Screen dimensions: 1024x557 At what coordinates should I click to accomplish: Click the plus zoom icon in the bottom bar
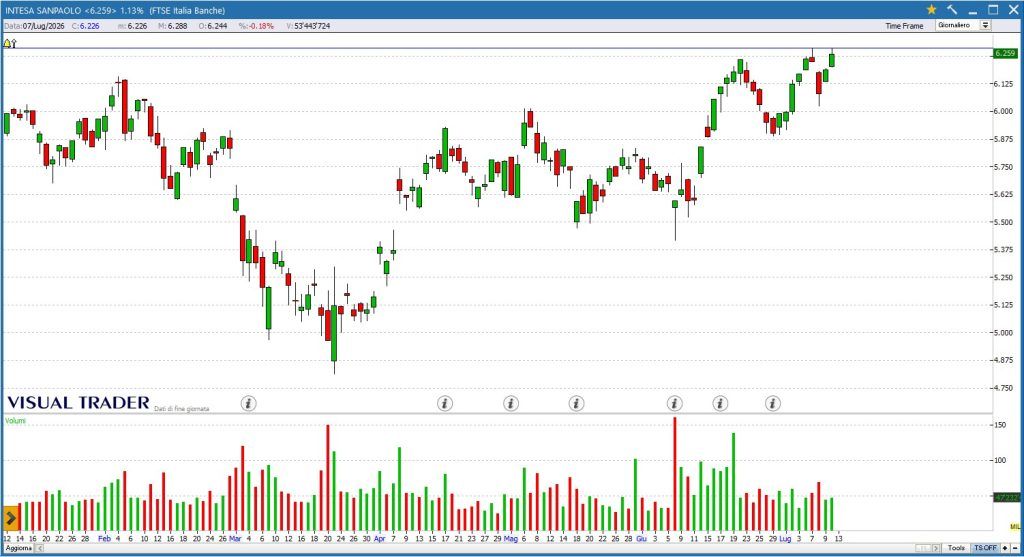(x=1005, y=548)
